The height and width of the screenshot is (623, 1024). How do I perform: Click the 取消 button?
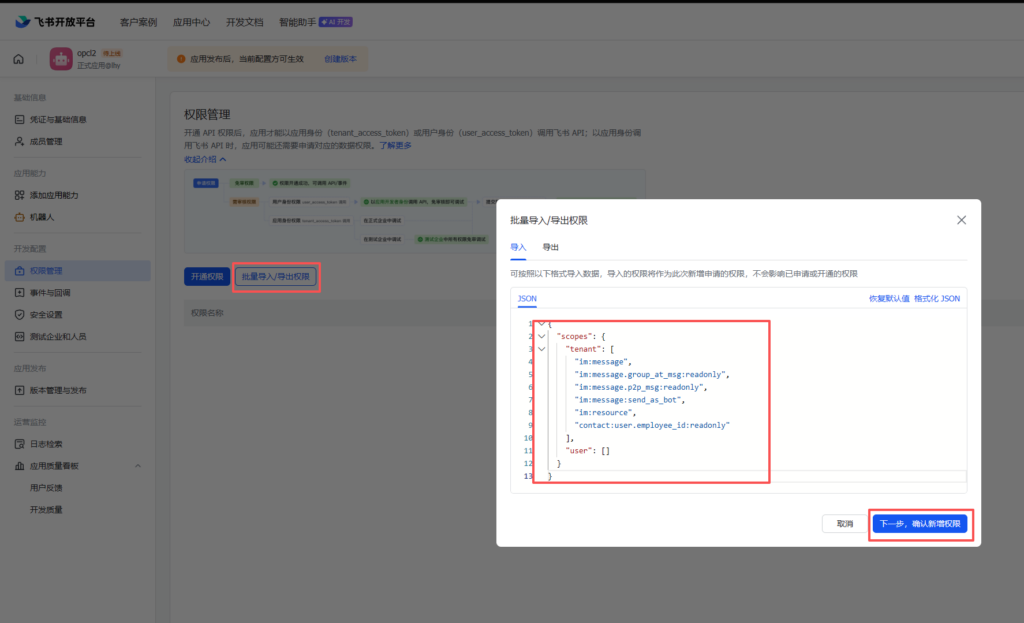tap(844, 524)
